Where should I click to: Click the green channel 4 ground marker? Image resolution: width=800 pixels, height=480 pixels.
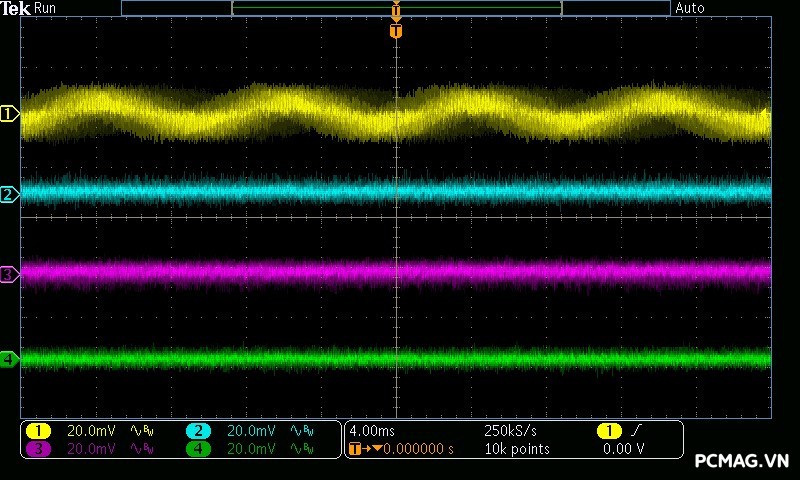click(9, 358)
